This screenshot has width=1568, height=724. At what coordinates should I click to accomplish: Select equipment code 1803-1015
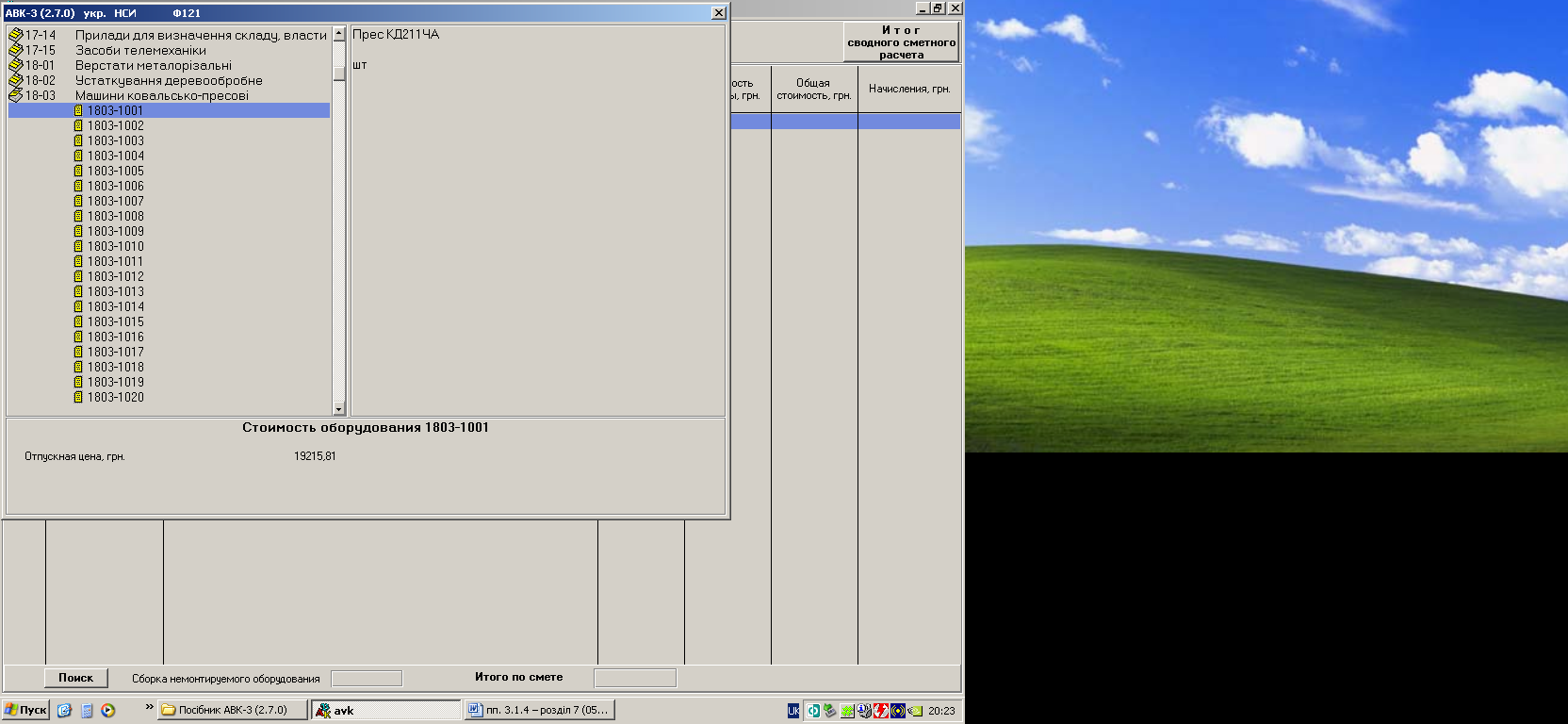click(x=115, y=321)
